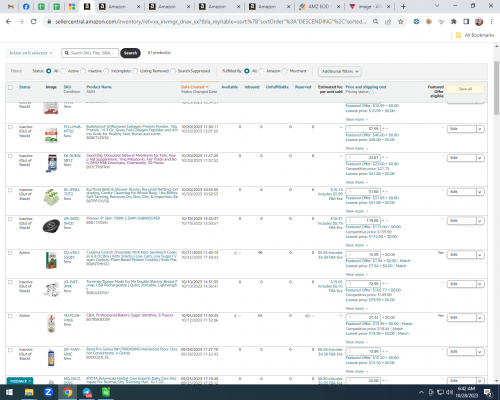Click the Search button
Screen dimensions: 500x400
[x=130, y=53]
